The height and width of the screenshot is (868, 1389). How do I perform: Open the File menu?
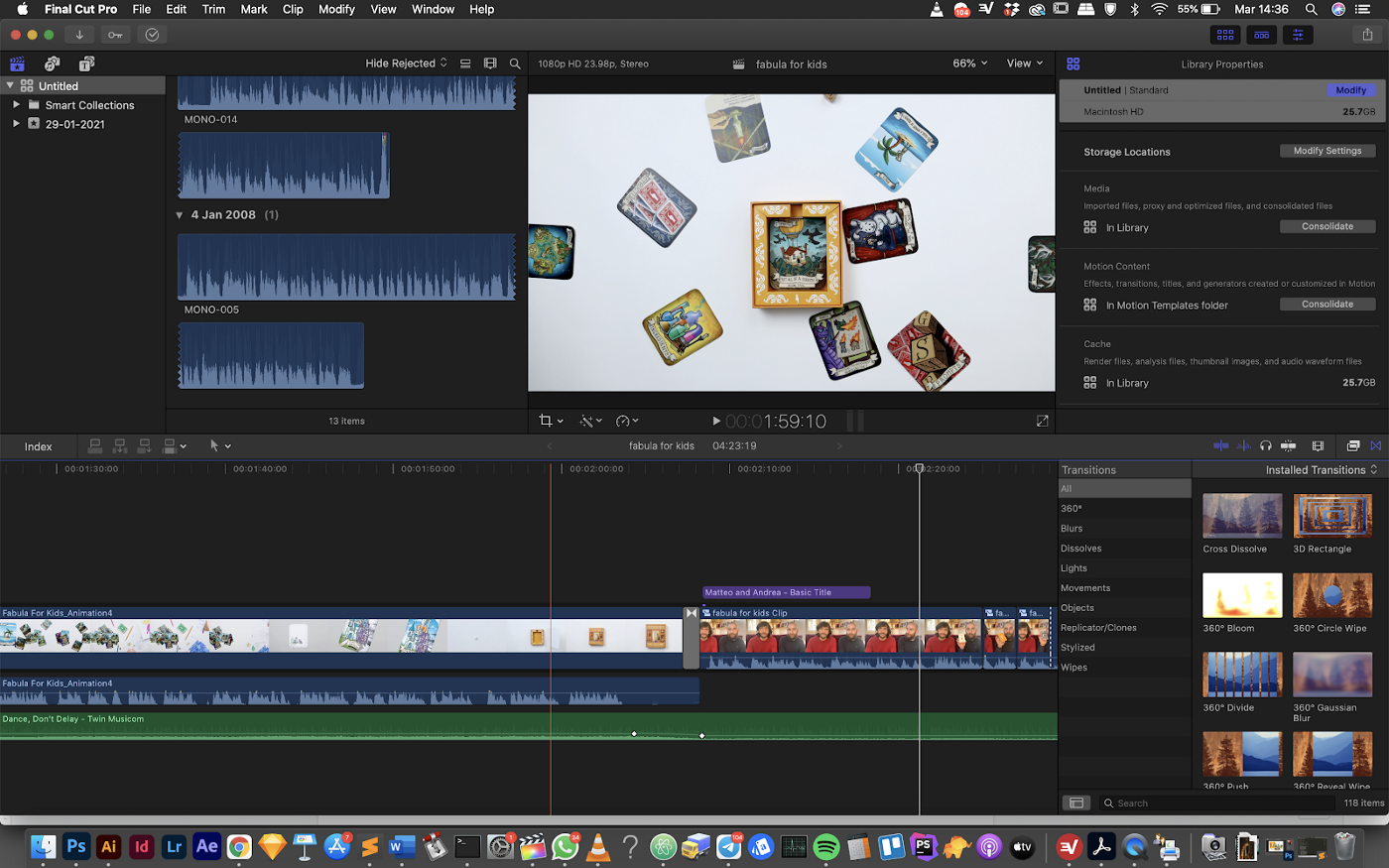tap(142, 9)
